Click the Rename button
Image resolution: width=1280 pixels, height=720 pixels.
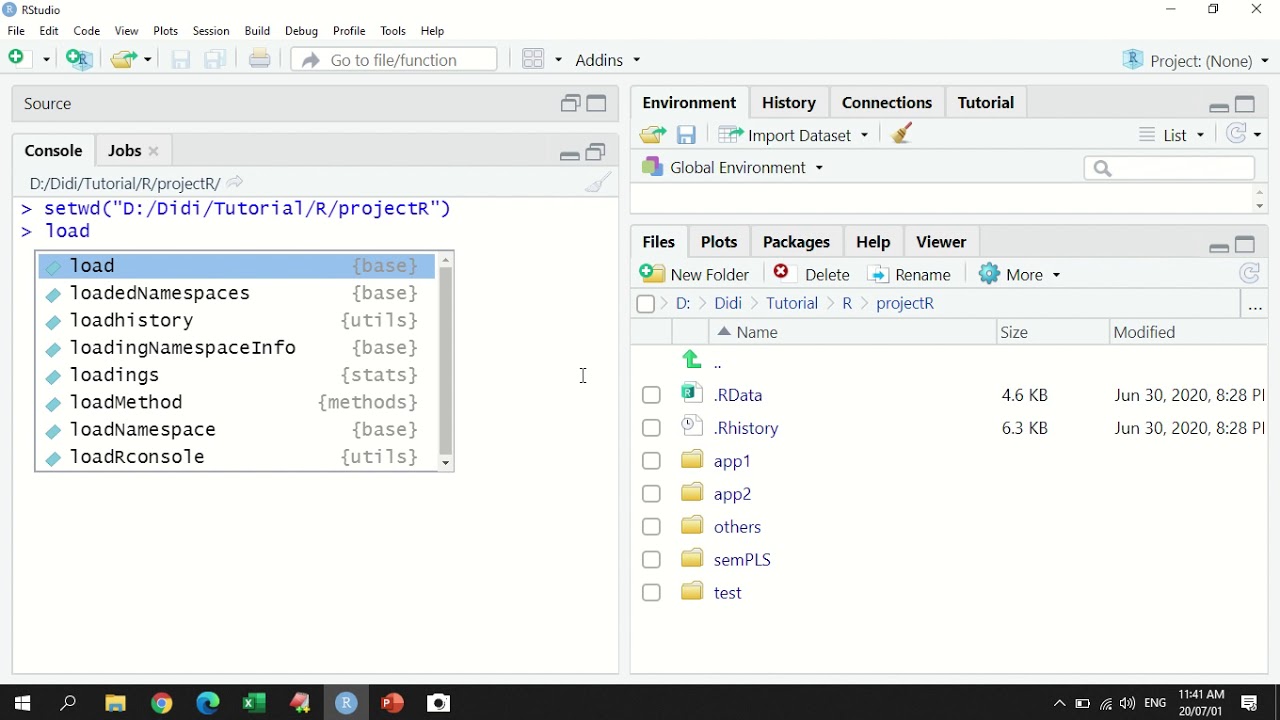tap(910, 274)
